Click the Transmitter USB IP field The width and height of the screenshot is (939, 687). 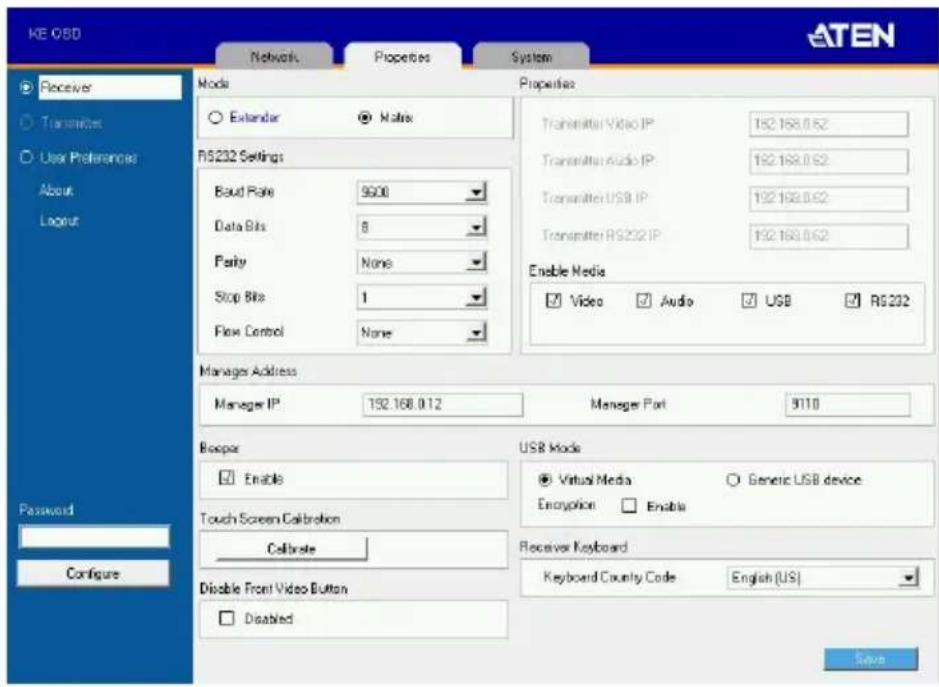[x=829, y=198]
